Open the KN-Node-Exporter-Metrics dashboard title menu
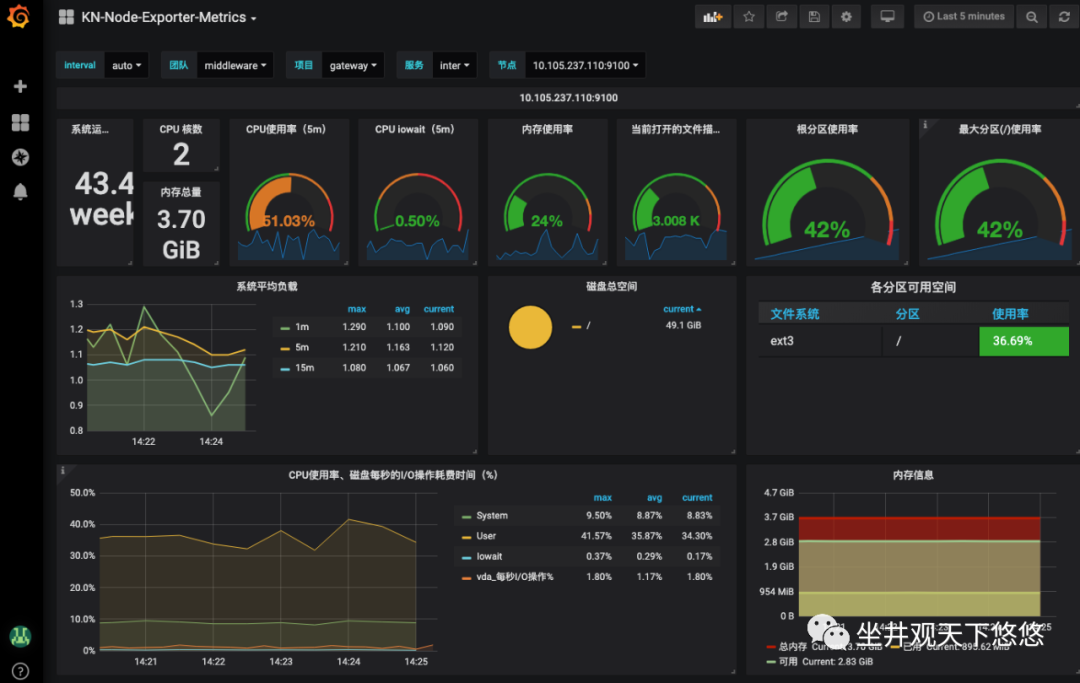The width and height of the screenshot is (1080, 683). pyautogui.click(x=168, y=18)
